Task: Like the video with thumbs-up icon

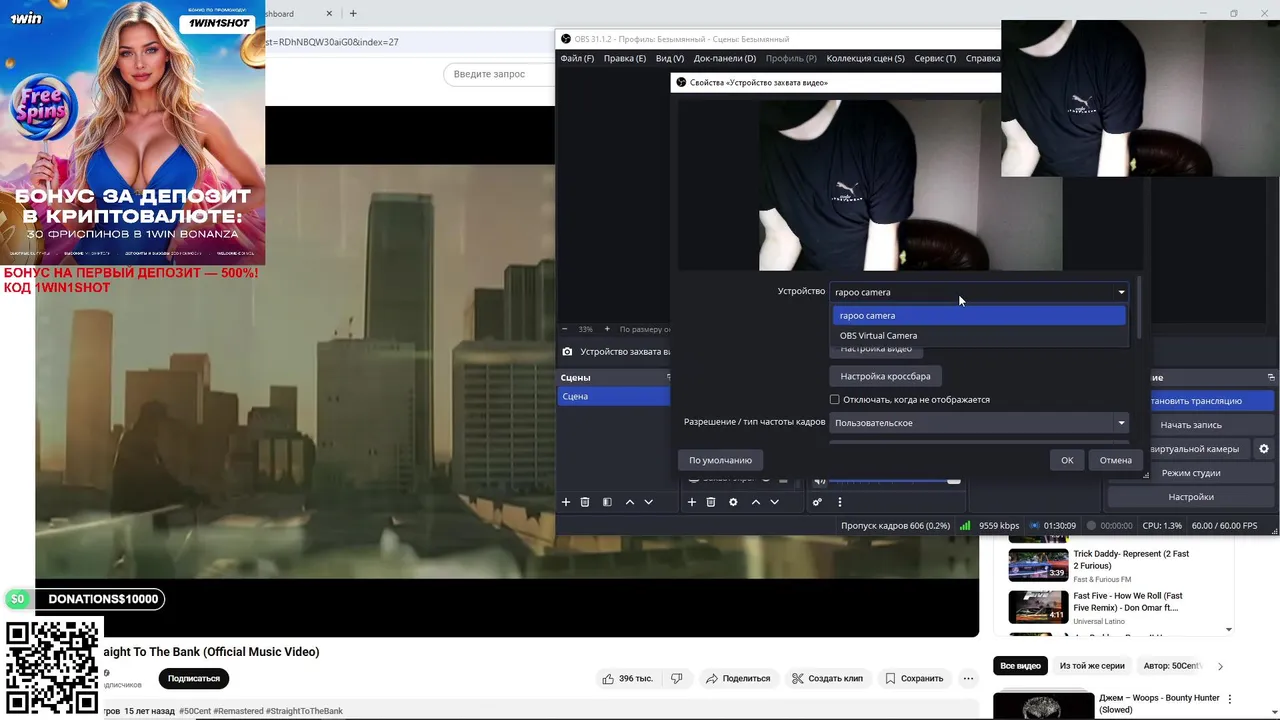Action: coord(608,678)
